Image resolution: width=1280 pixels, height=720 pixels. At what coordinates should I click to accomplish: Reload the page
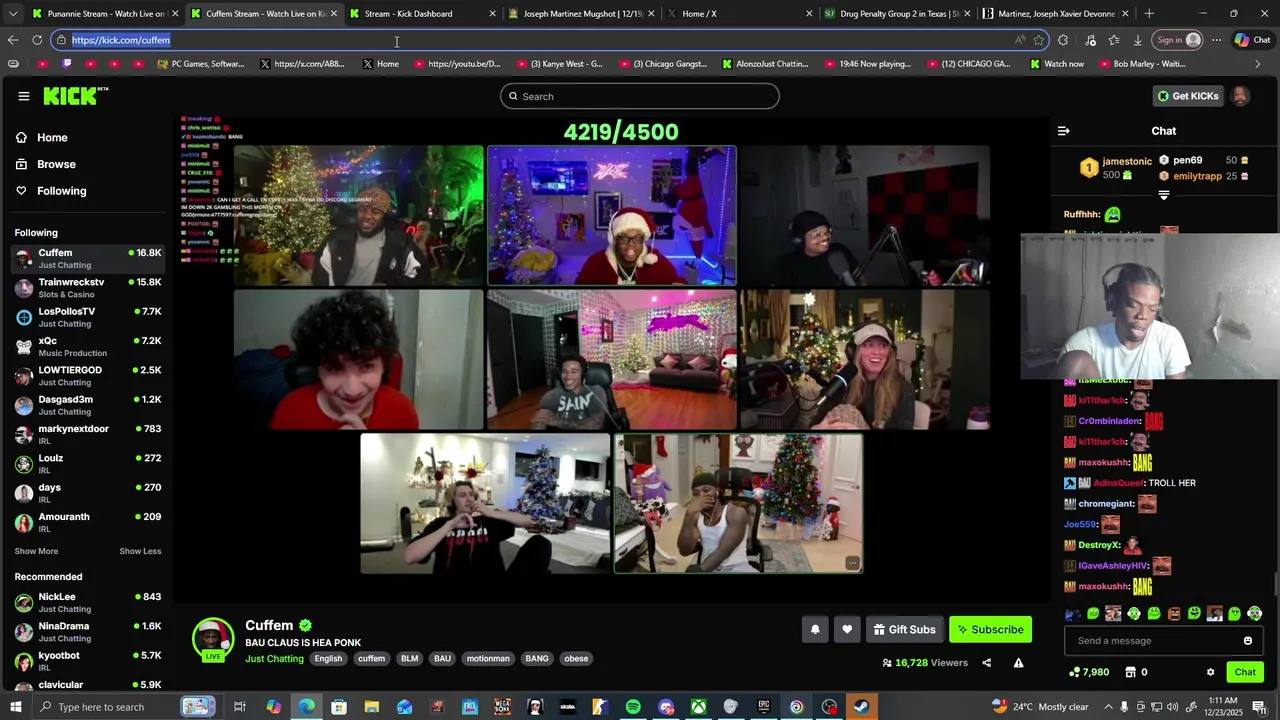coord(37,40)
